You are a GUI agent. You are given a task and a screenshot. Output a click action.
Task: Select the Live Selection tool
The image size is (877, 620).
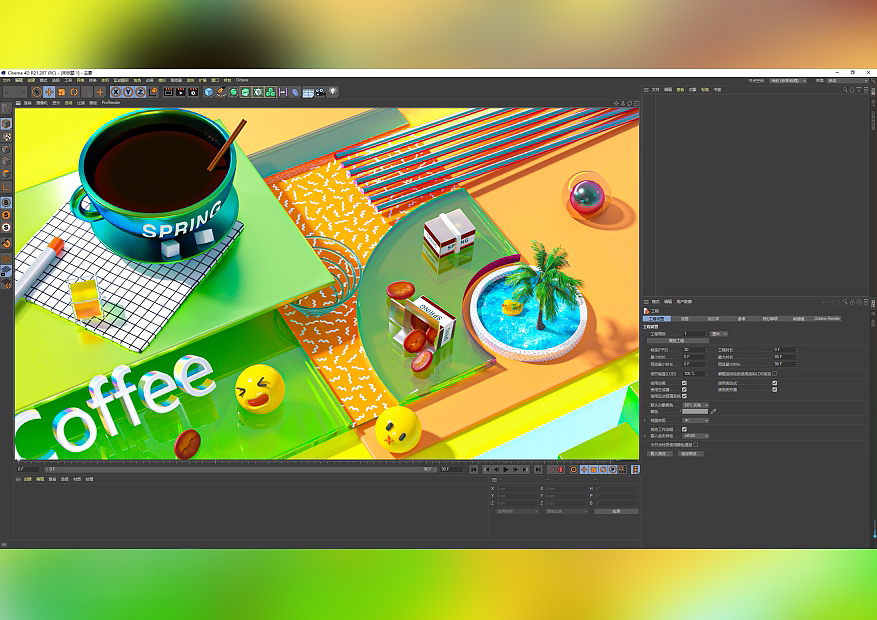click(x=37, y=92)
